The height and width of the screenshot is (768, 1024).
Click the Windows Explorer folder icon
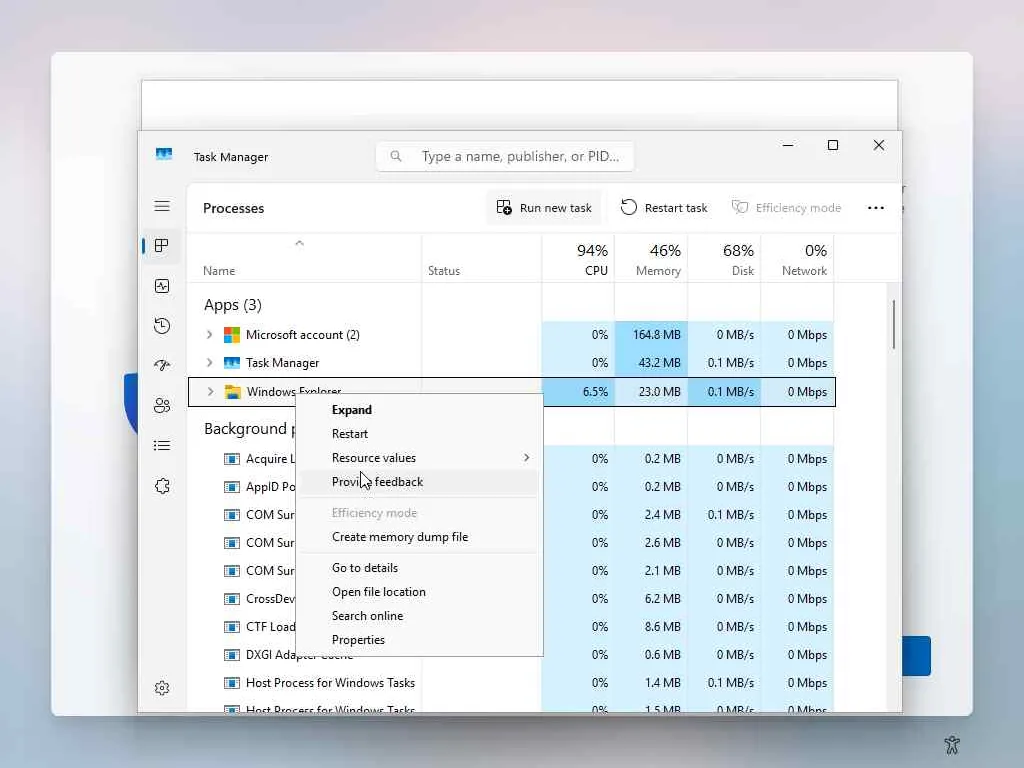pyautogui.click(x=232, y=392)
